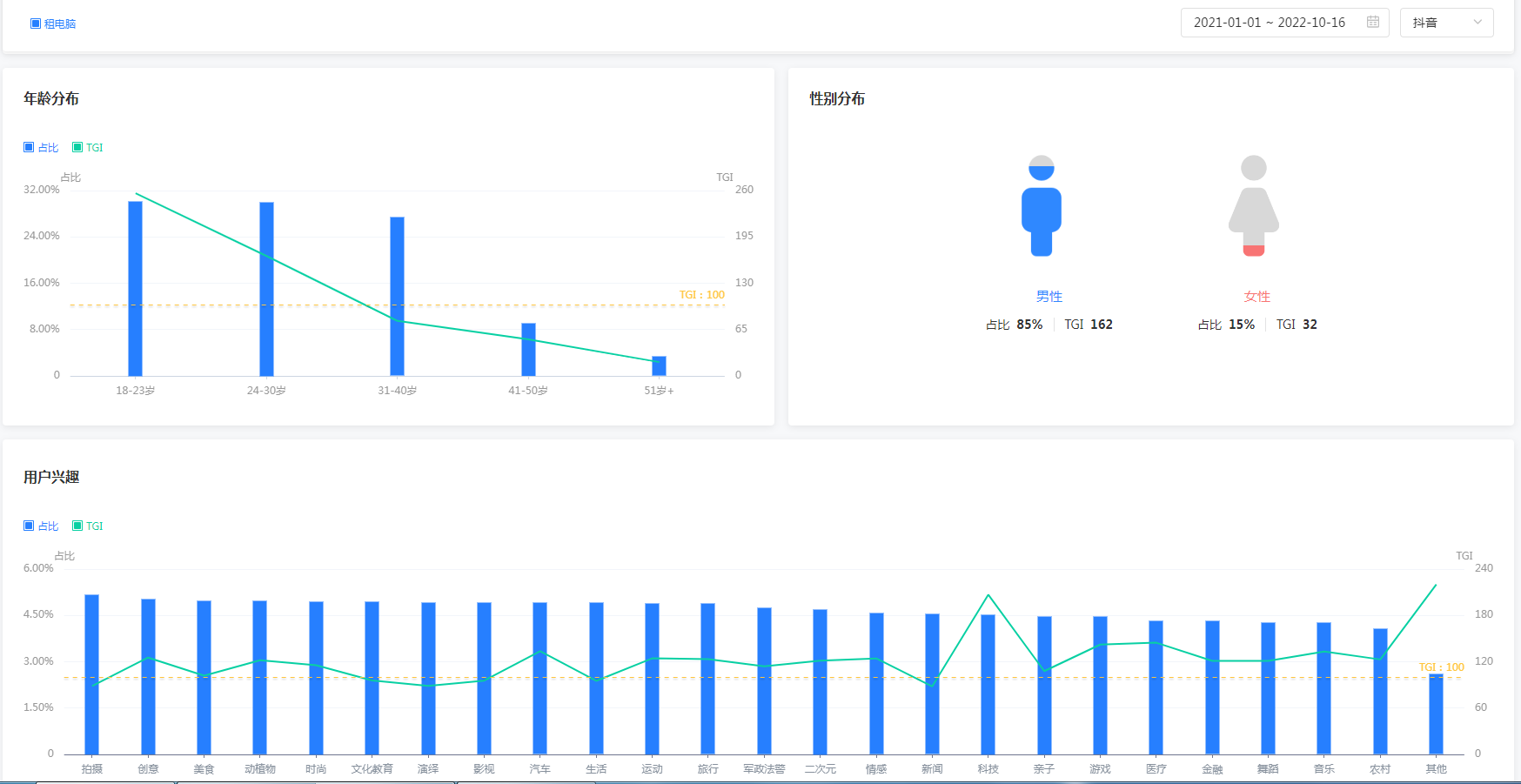Image resolution: width=1521 pixels, height=784 pixels.
Task: Click the 旅行 interest bar
Action: (x=708, y=679)
